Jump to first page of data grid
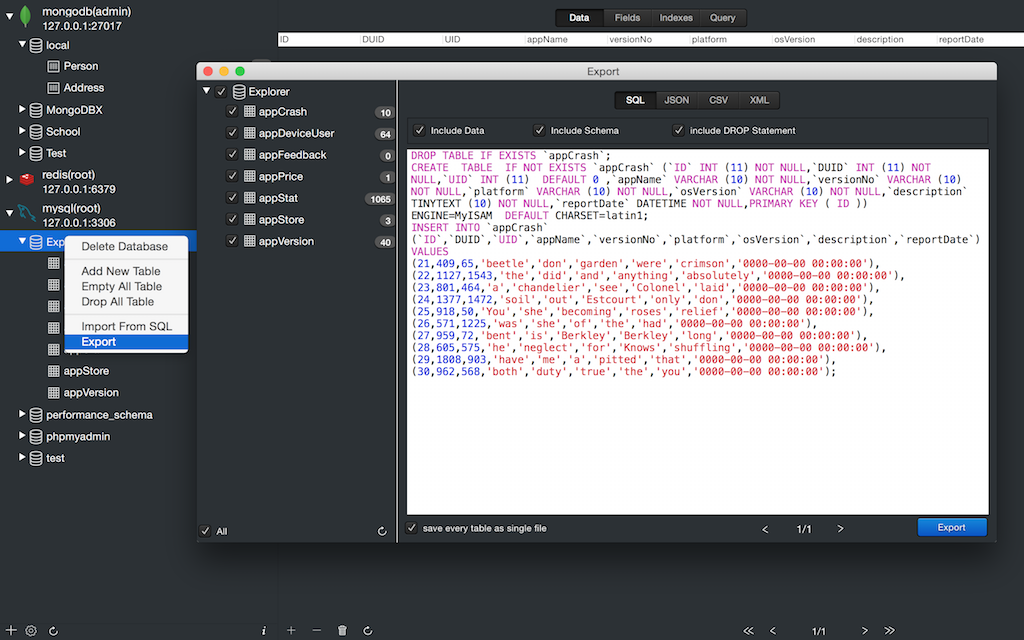Viewport: 1024px width, 640px height. pyautogui.click(x=747, y=631)
